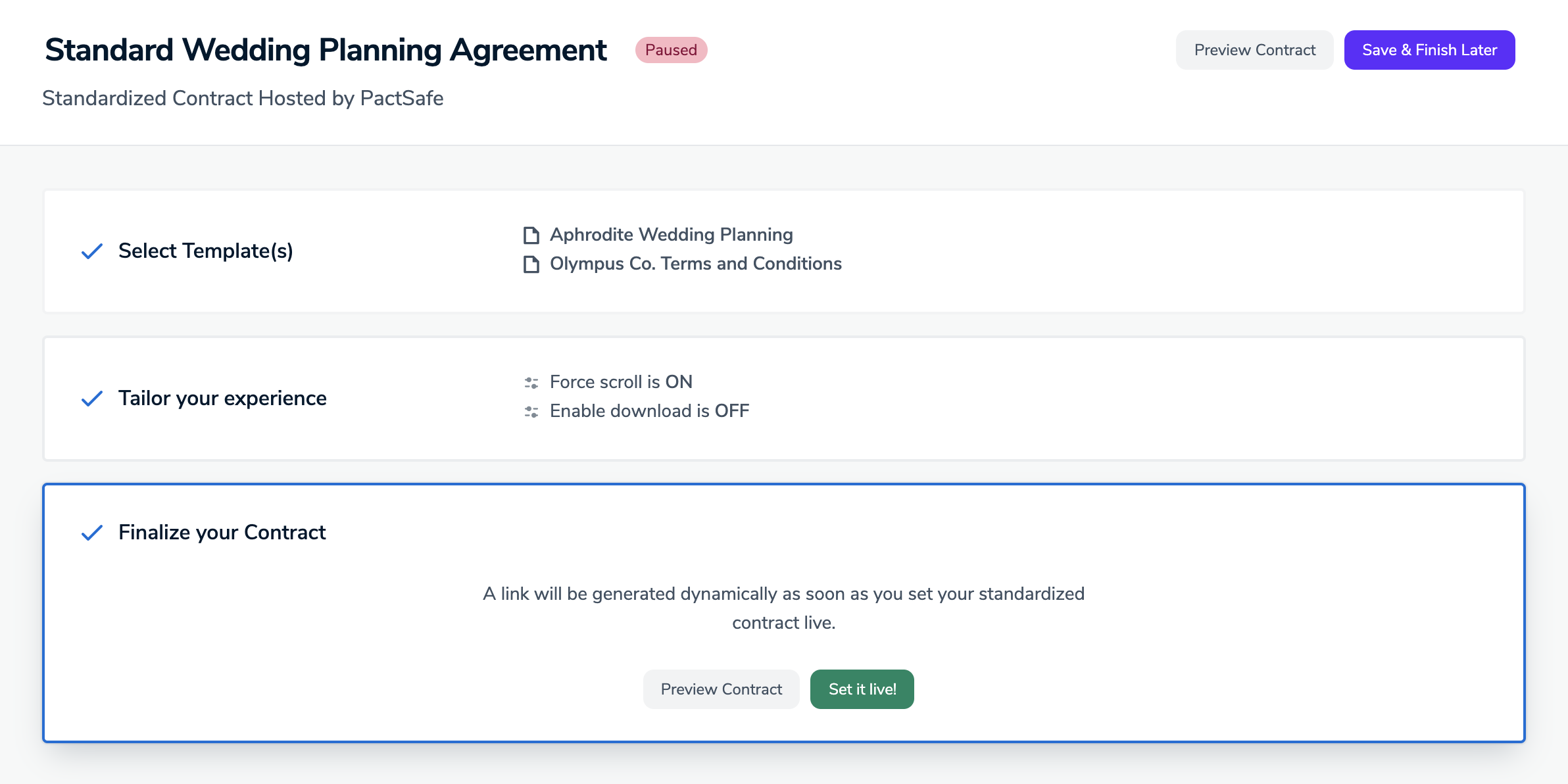Click the settings slider icon beside Force scroll
The width and height of the screenshot is (1568, 784).
pos(531,382)
